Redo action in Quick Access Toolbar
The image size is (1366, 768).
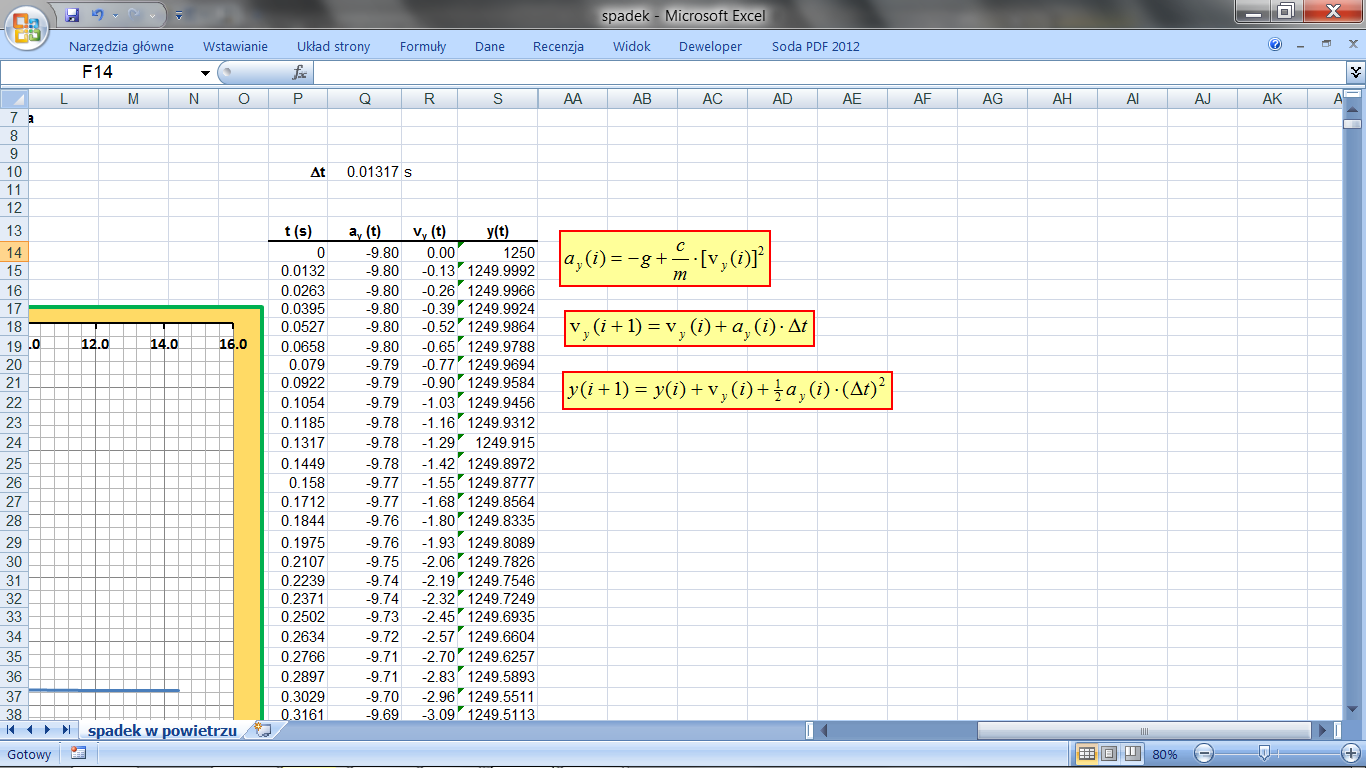(136, 15)
